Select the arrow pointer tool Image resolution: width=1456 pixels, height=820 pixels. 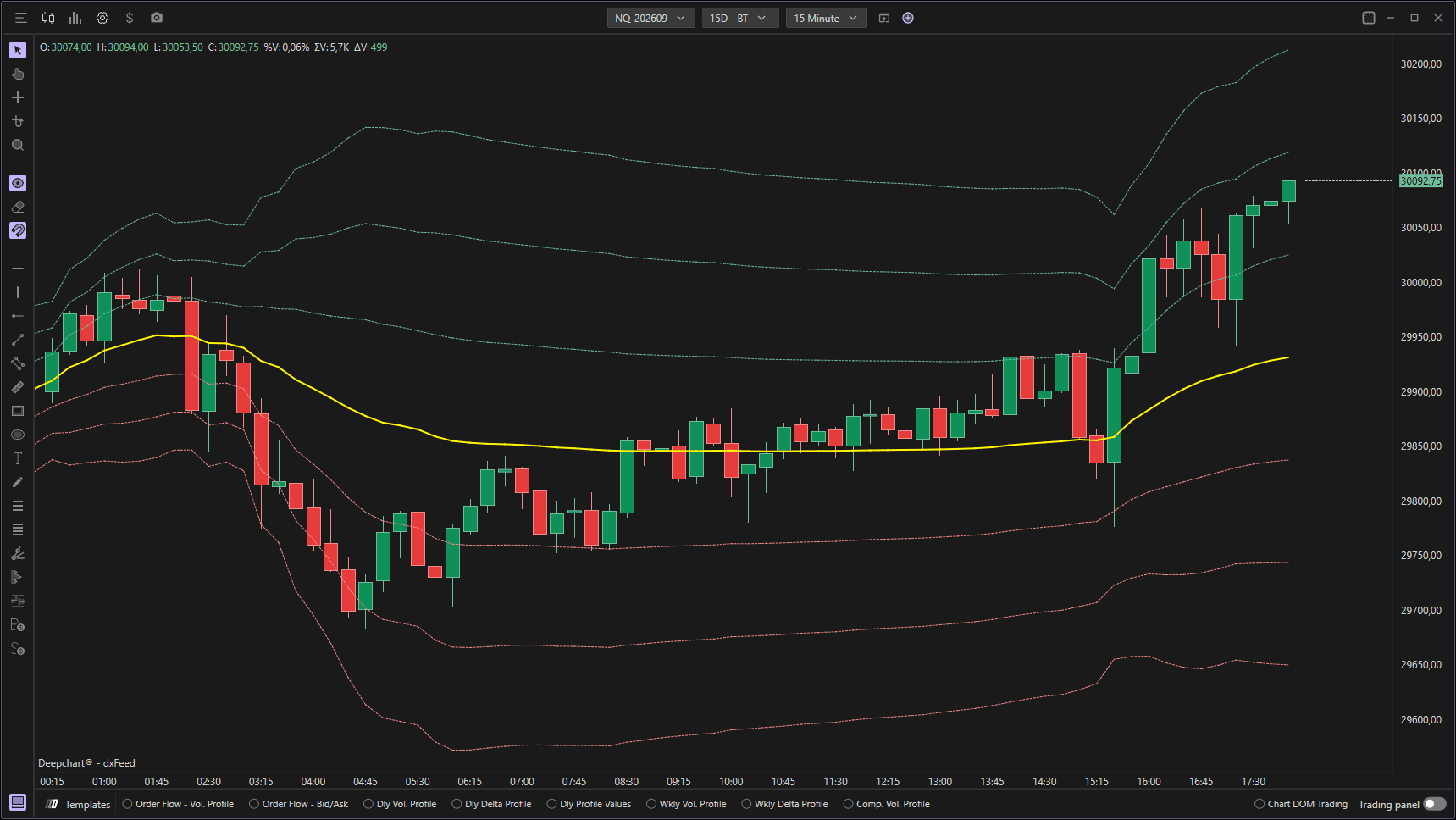[18, 50]
